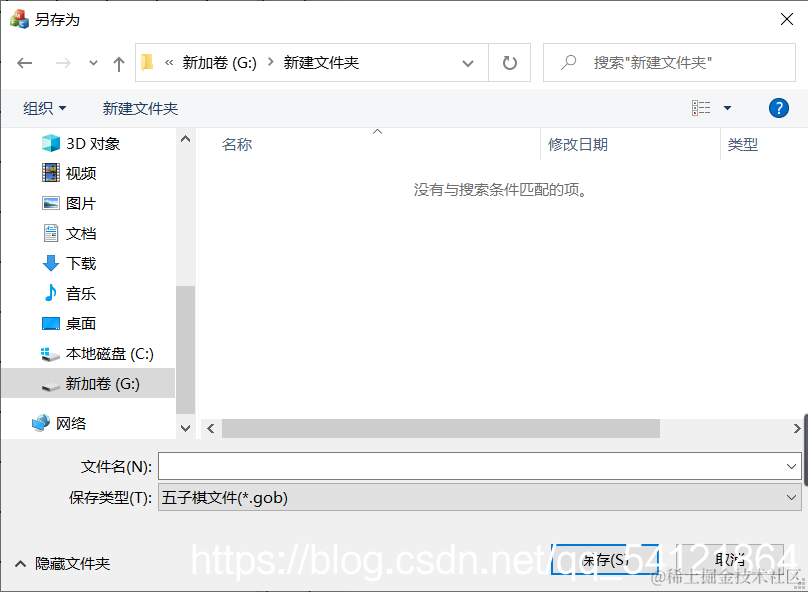Select 新加卷 (G:) in the address path
808x592 pixels.
219,63
